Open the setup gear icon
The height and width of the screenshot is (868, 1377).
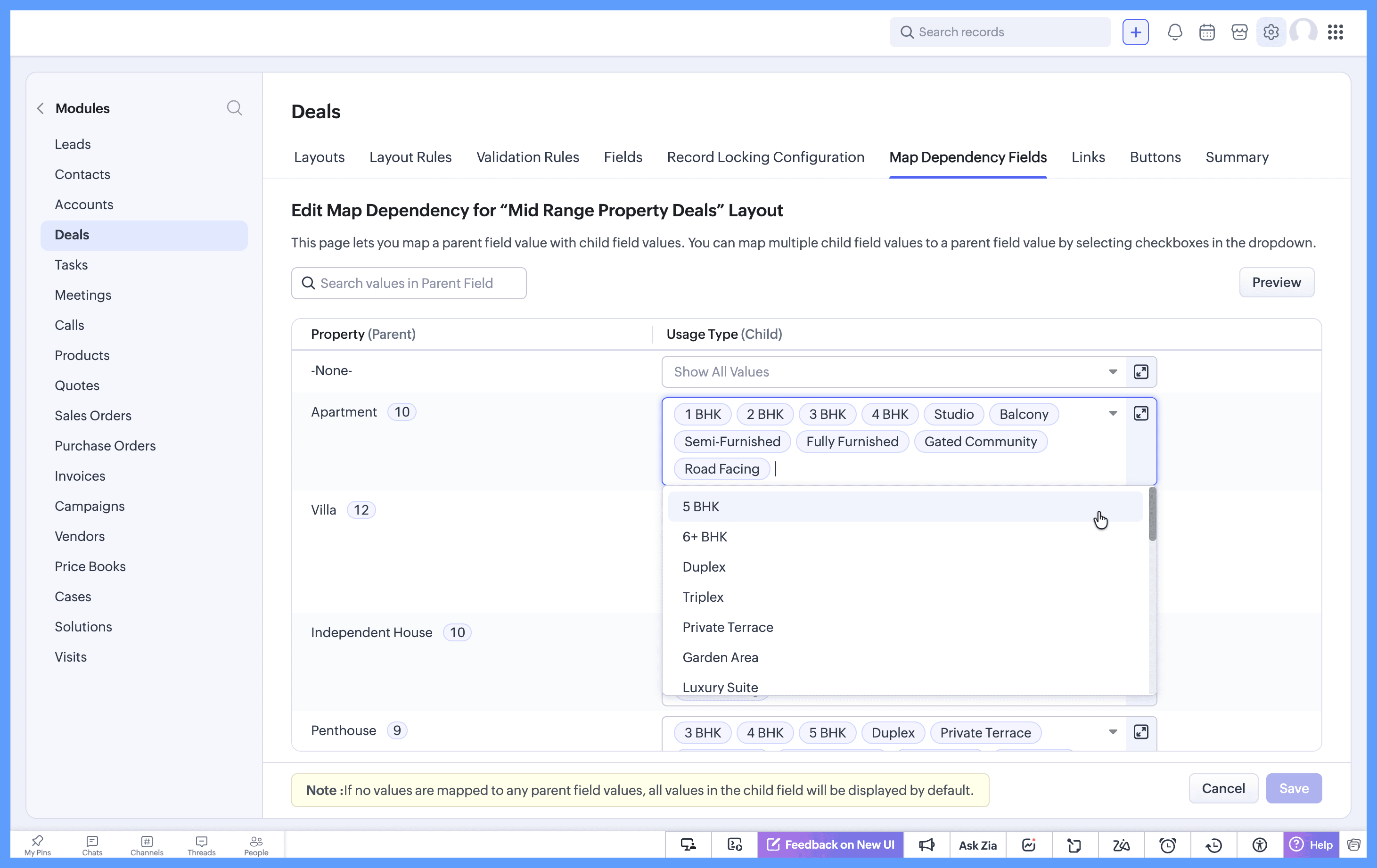[x=1270, y=32]
